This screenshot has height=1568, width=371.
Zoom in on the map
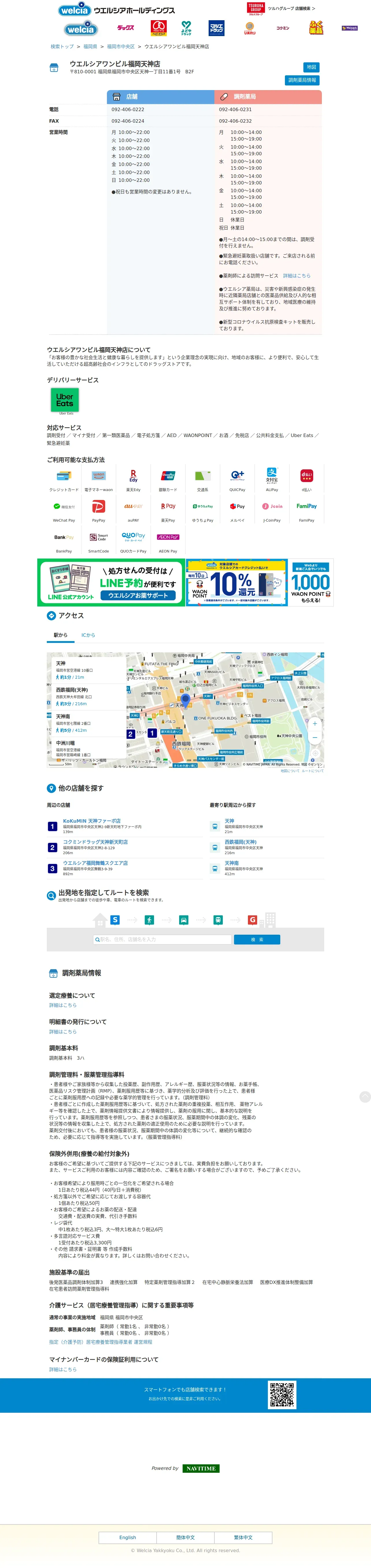tap(315, 724)
